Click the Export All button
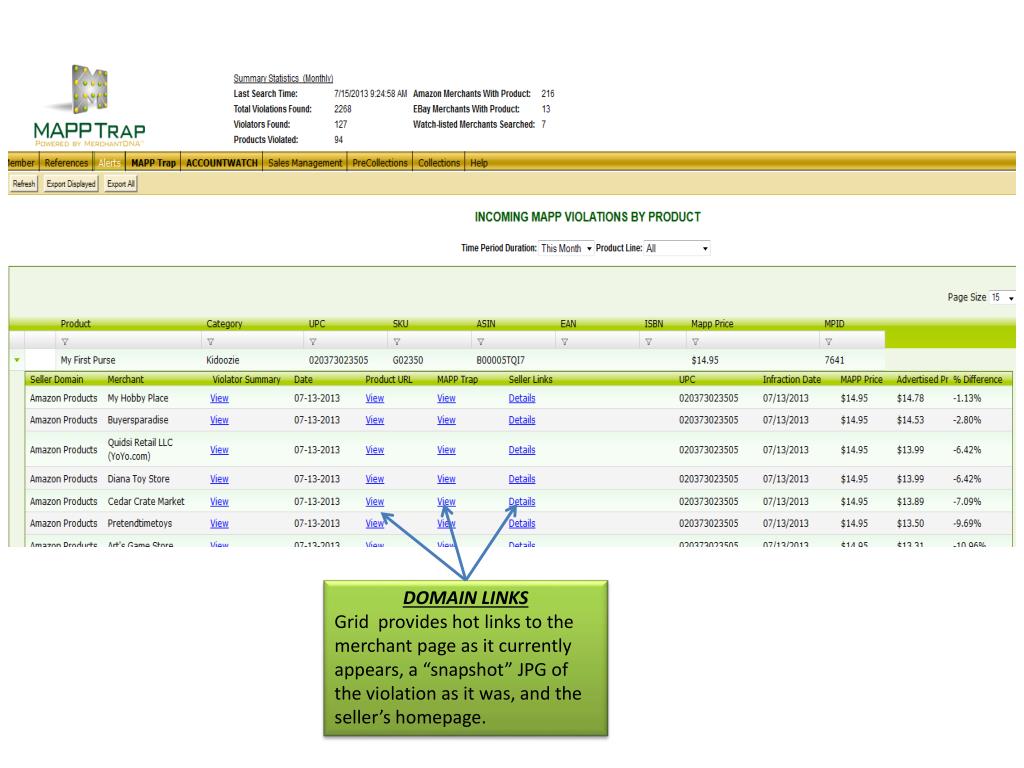Viewport: 1024px width, 768px height. click(121, 184)
